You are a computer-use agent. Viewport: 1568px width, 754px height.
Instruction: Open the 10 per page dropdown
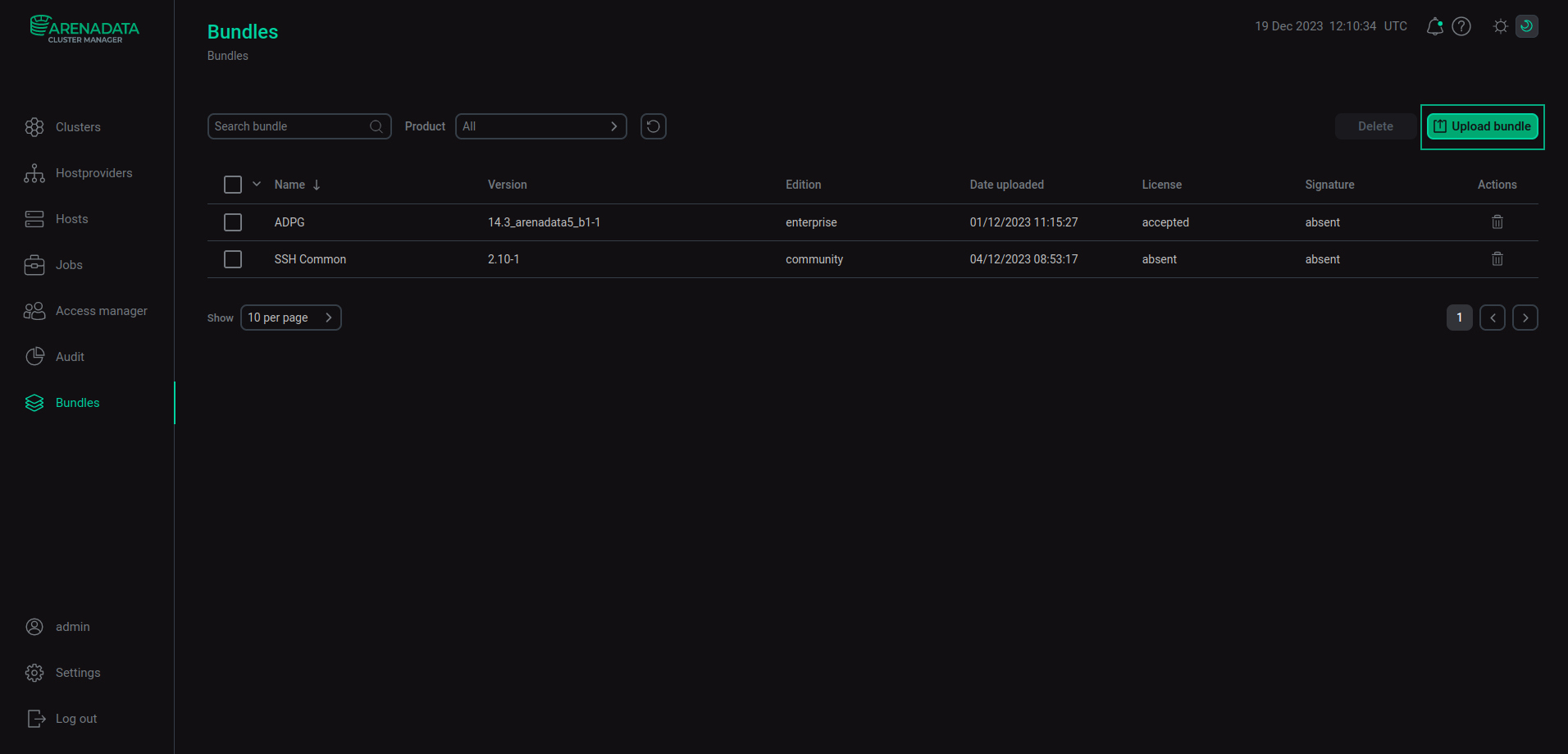coord(291,318)
